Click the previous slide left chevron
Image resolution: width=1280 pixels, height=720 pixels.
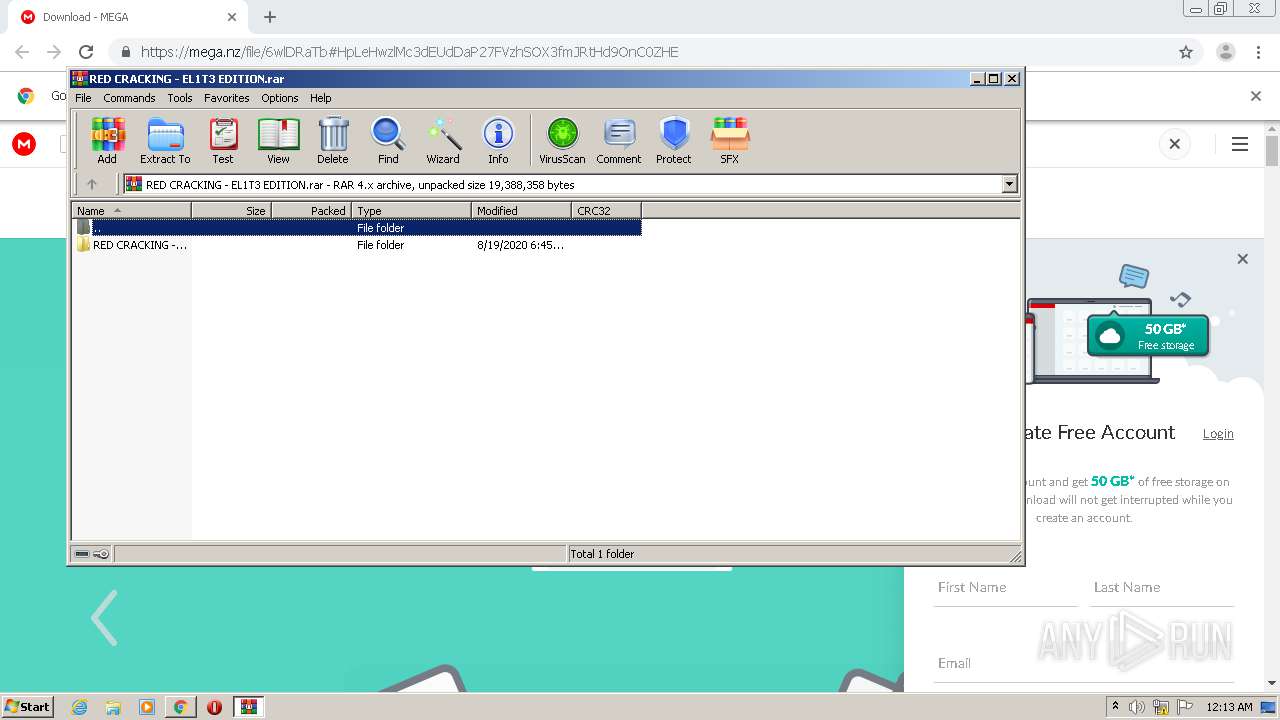104,617
